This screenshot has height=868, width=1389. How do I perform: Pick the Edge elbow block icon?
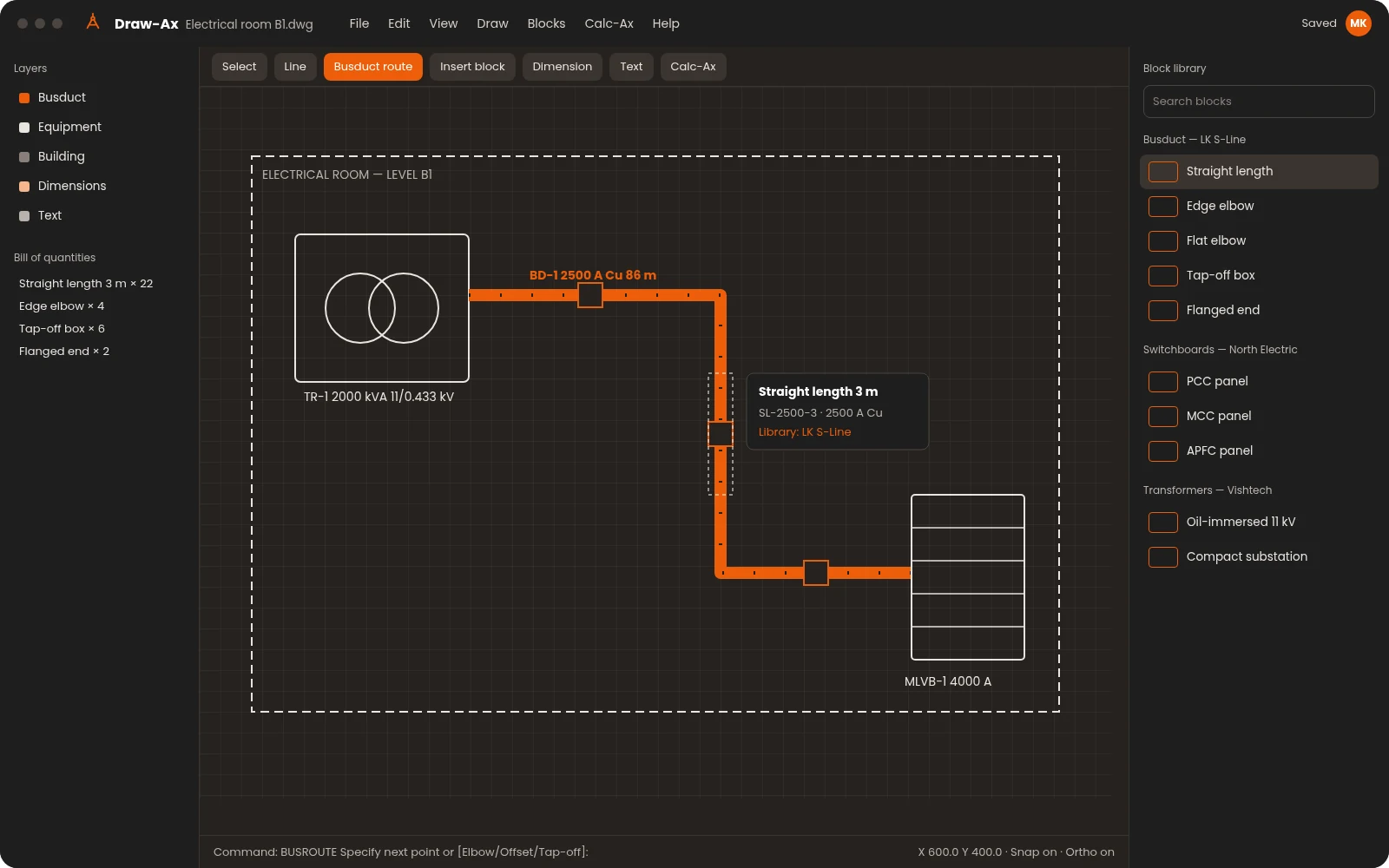tap(1163, 207)
